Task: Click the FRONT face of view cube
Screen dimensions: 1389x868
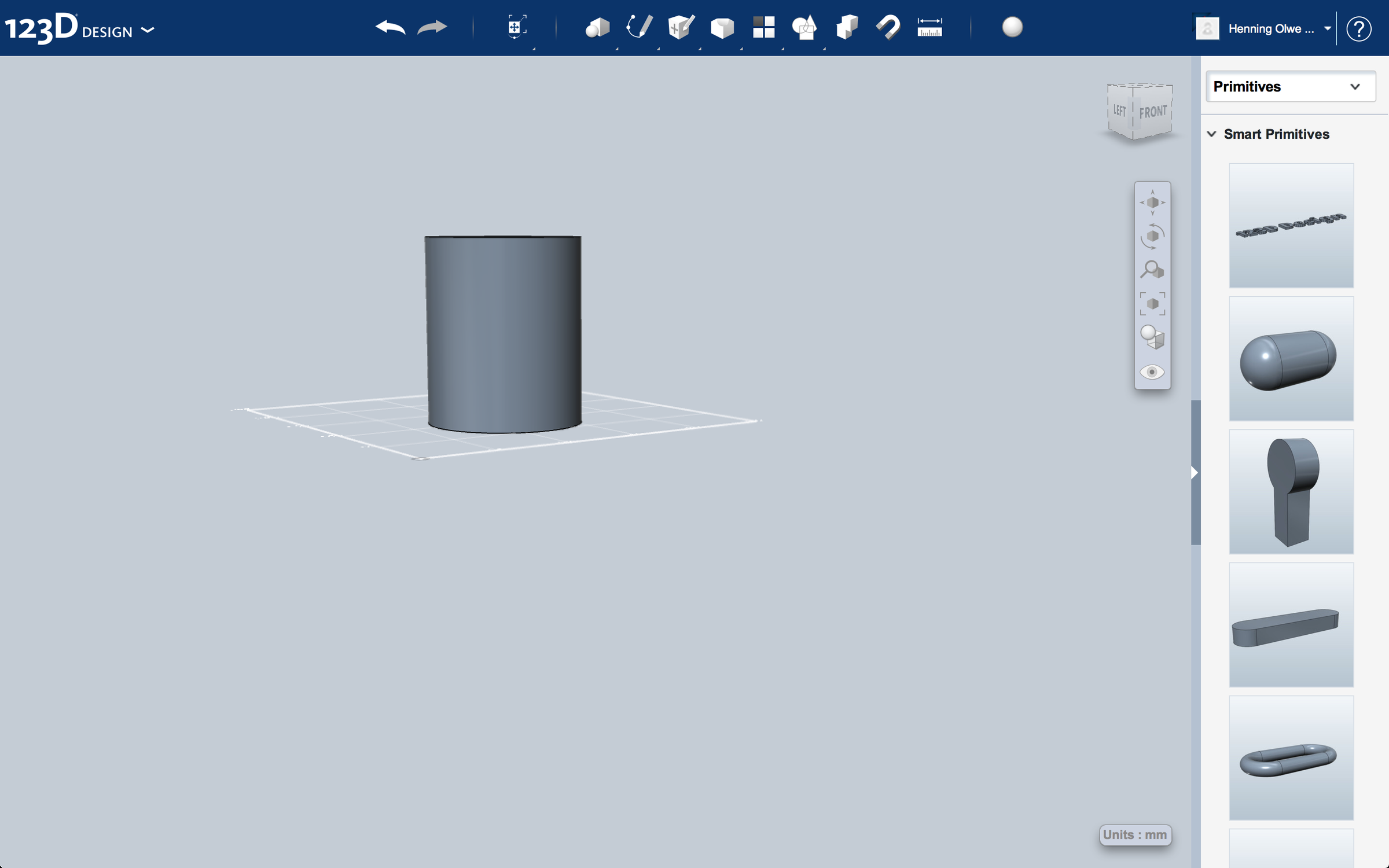Action: pyautogui.click(x=1153, y=111)
